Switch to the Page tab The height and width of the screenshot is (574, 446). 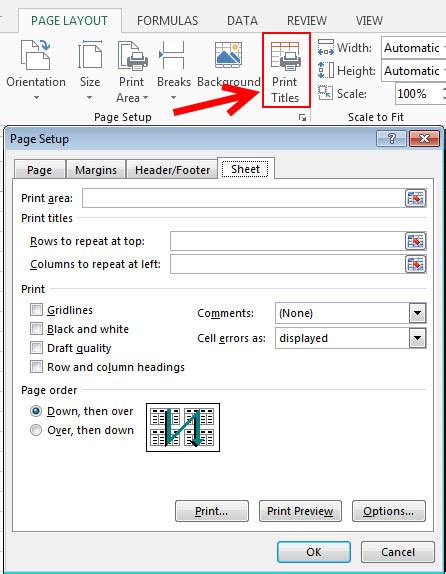[40, 170]
